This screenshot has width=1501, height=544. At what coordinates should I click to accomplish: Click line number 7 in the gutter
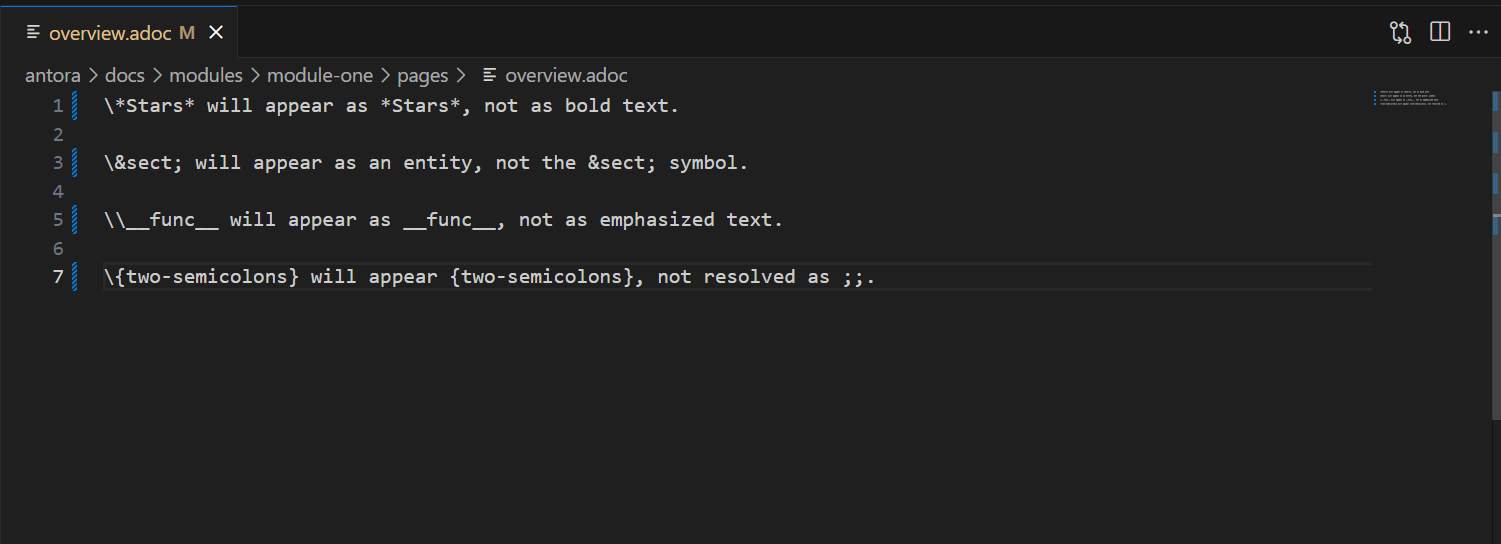[x=57, y=276]
